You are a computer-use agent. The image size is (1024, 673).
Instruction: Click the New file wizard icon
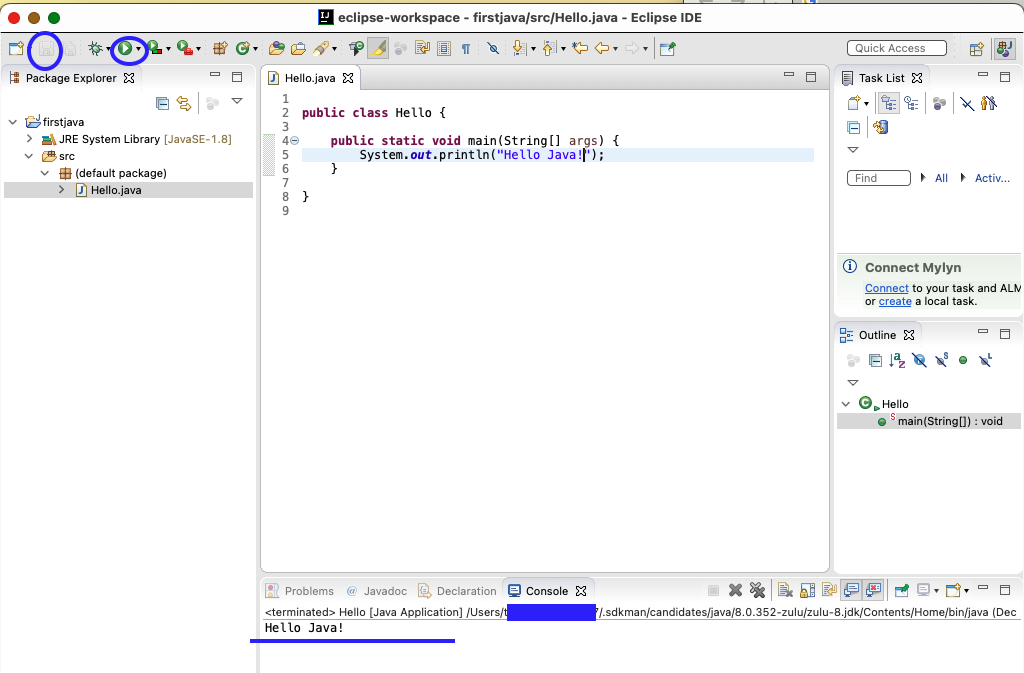tap(16, 48)
